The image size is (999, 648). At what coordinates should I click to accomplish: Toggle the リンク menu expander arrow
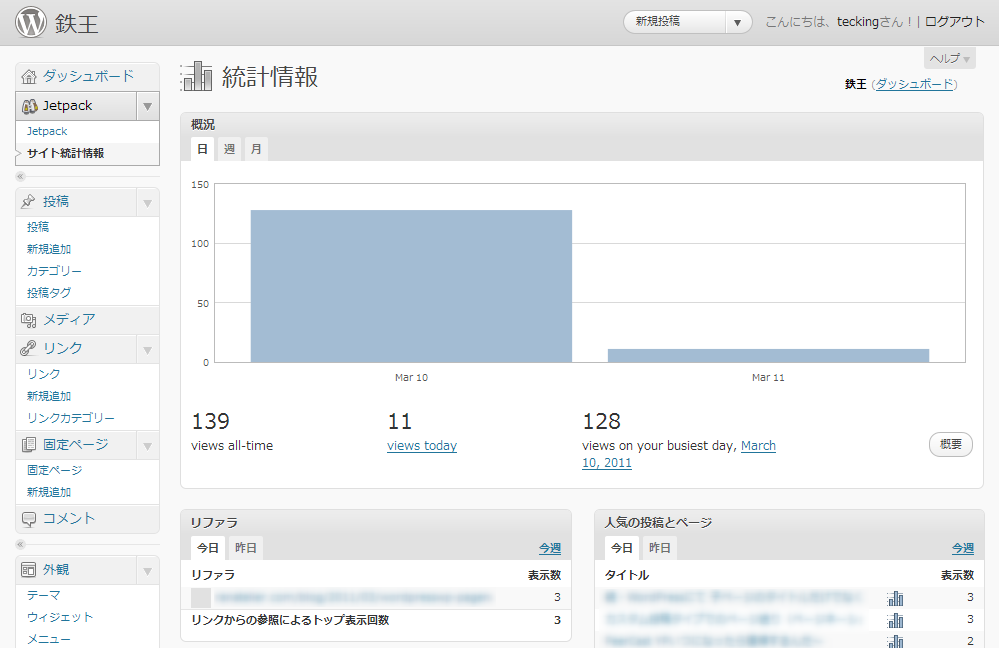coord(148,350)
